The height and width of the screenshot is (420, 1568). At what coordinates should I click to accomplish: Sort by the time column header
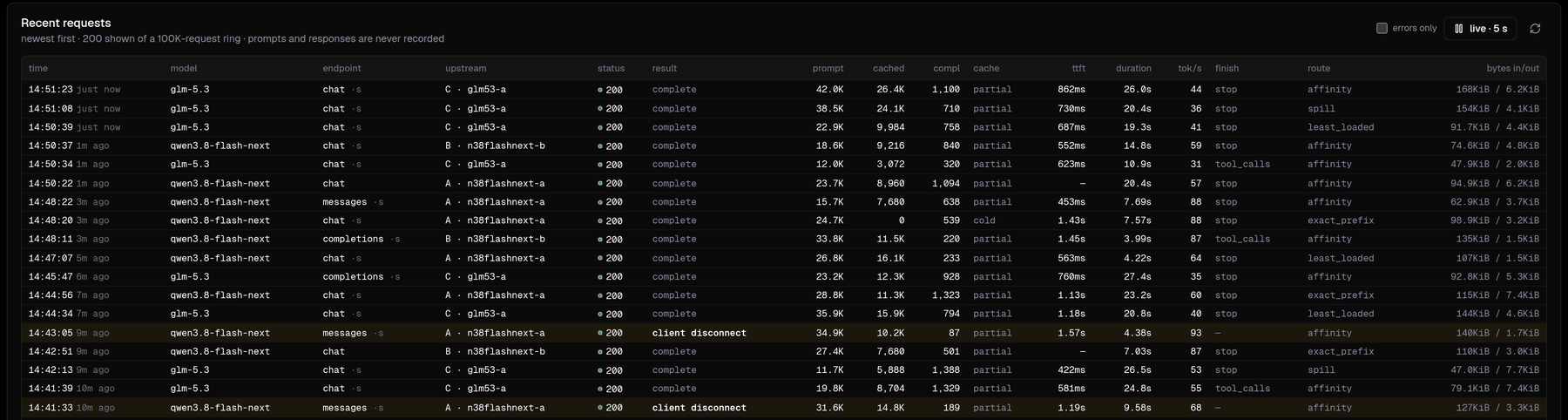pyautogui.click(x=38, y=68)
